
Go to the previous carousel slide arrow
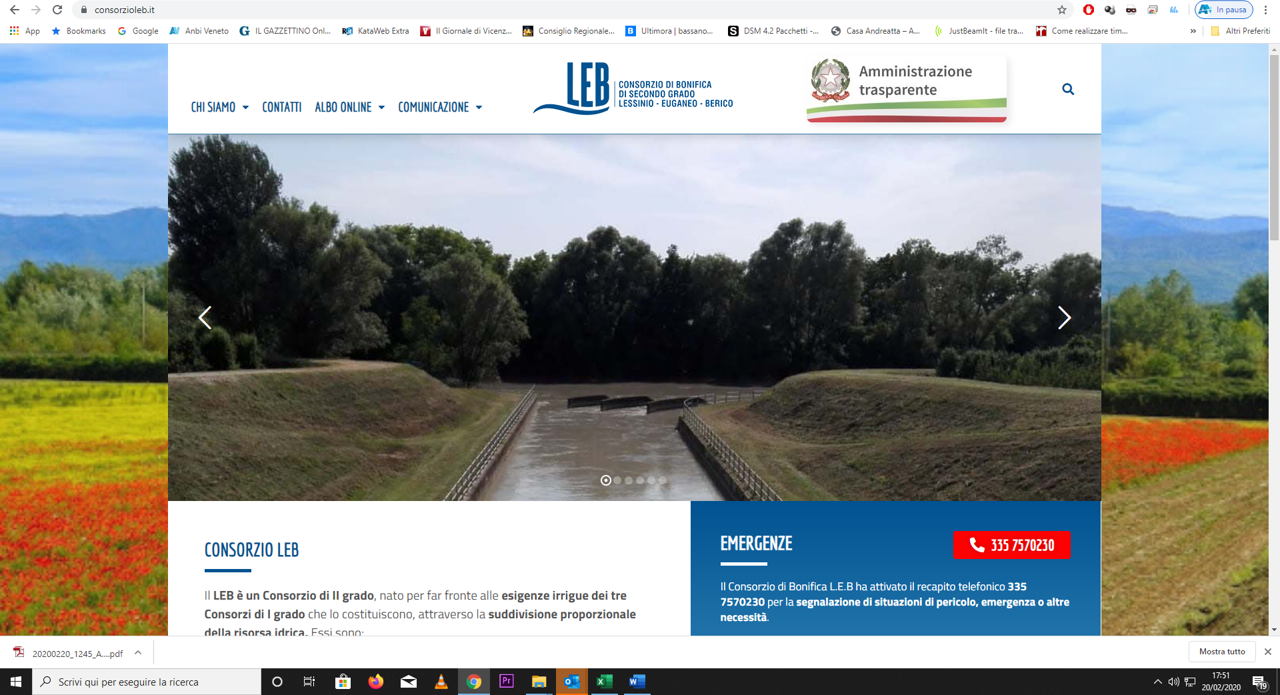(205, 318)
